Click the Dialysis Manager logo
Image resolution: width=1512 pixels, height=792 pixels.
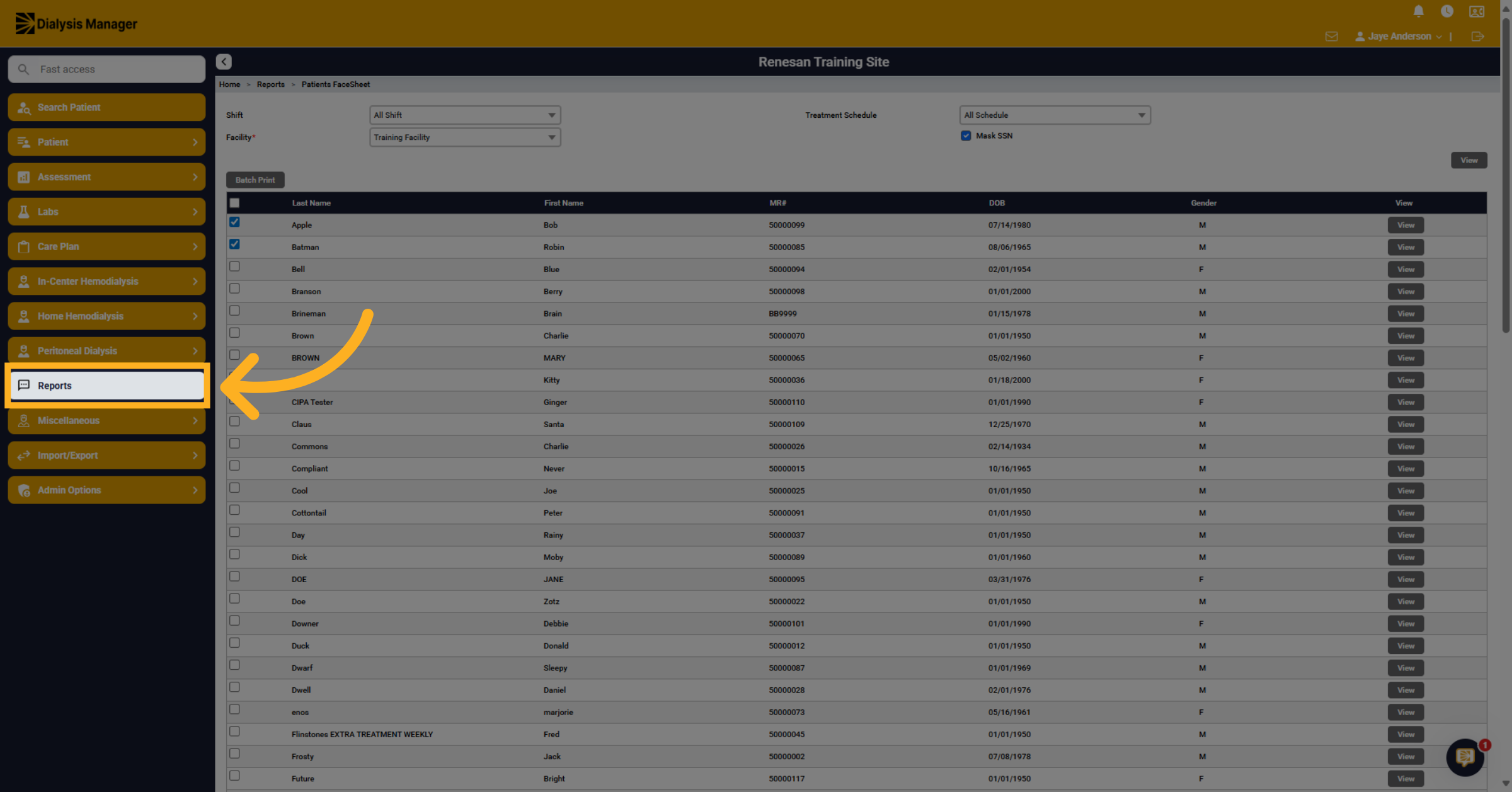[x=76, y=24]
